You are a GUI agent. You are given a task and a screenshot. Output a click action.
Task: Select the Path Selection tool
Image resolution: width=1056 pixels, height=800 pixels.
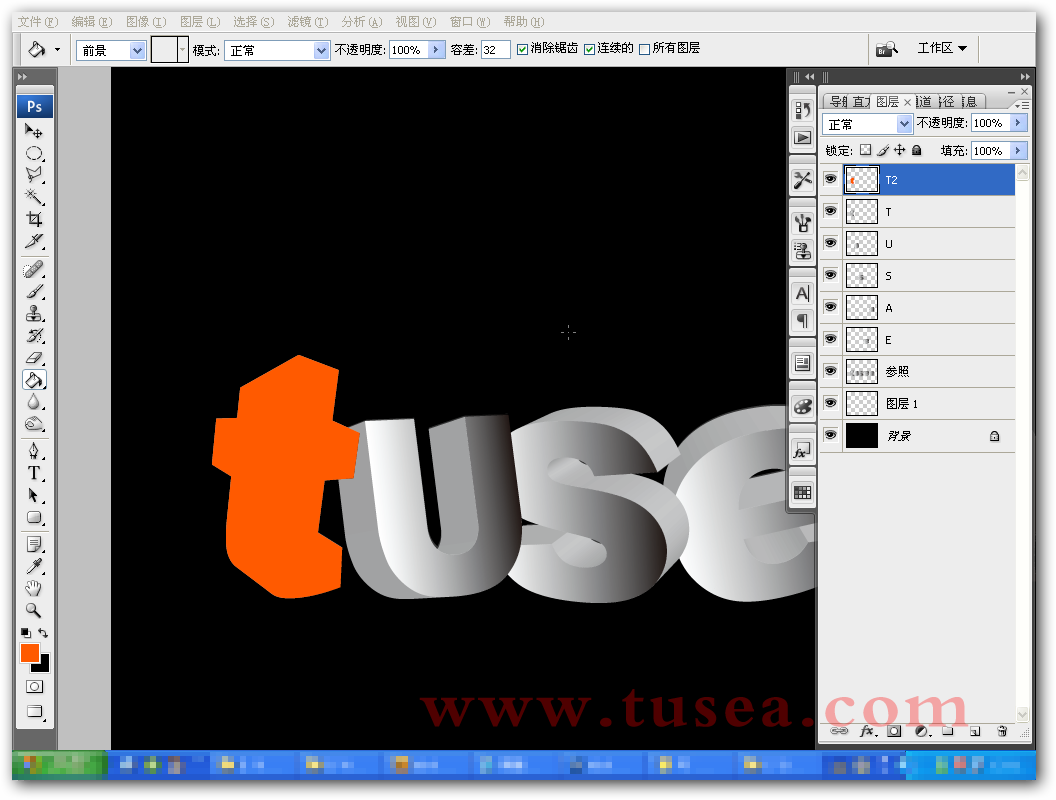(x=34, y=496)
